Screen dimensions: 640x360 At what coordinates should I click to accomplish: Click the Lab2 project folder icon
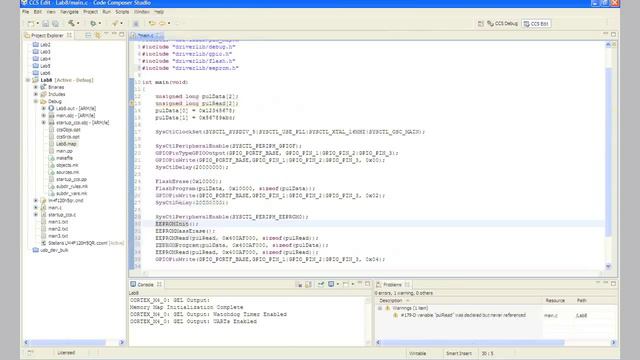36,44
